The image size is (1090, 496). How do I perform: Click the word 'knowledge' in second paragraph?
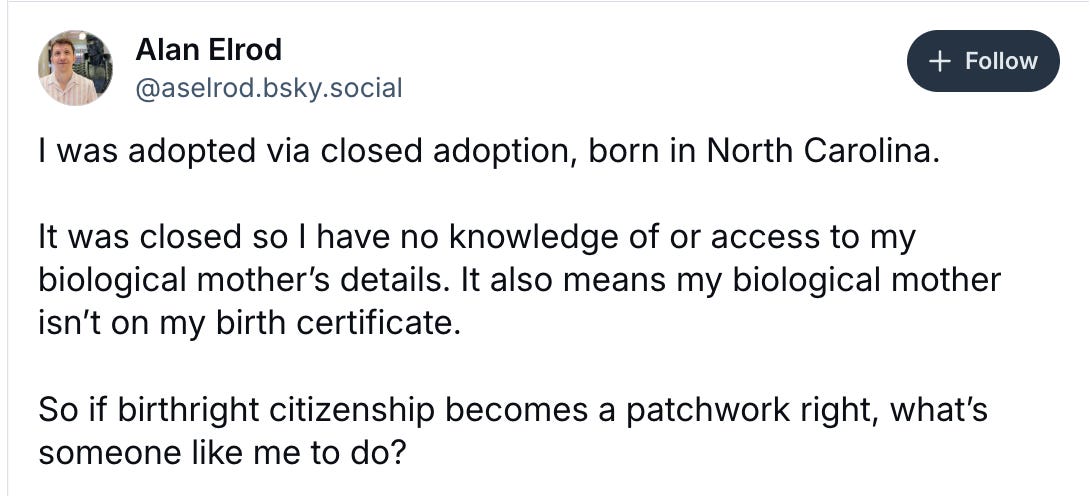click(x=530, y=238)
